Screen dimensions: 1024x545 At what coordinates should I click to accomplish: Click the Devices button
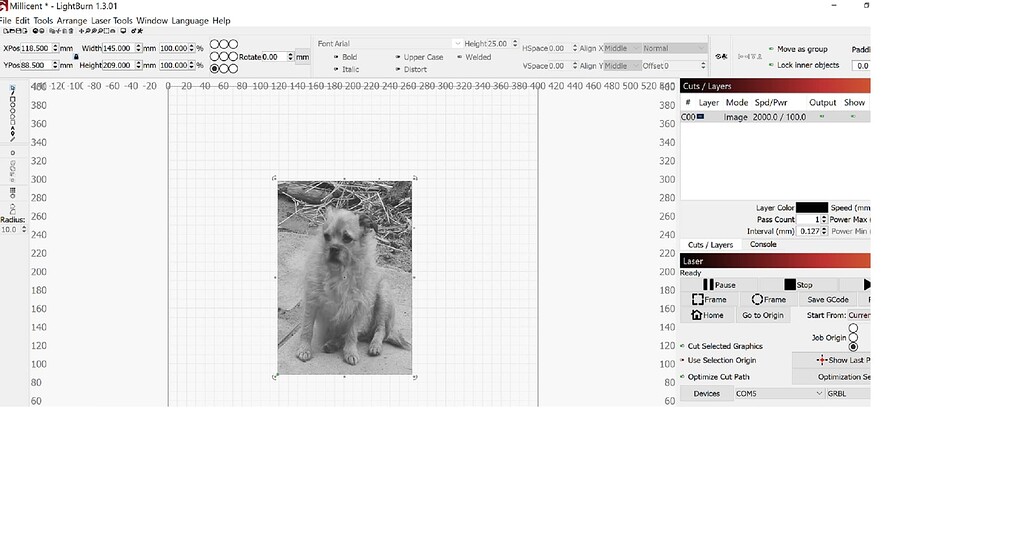click(x=707, y=394)
